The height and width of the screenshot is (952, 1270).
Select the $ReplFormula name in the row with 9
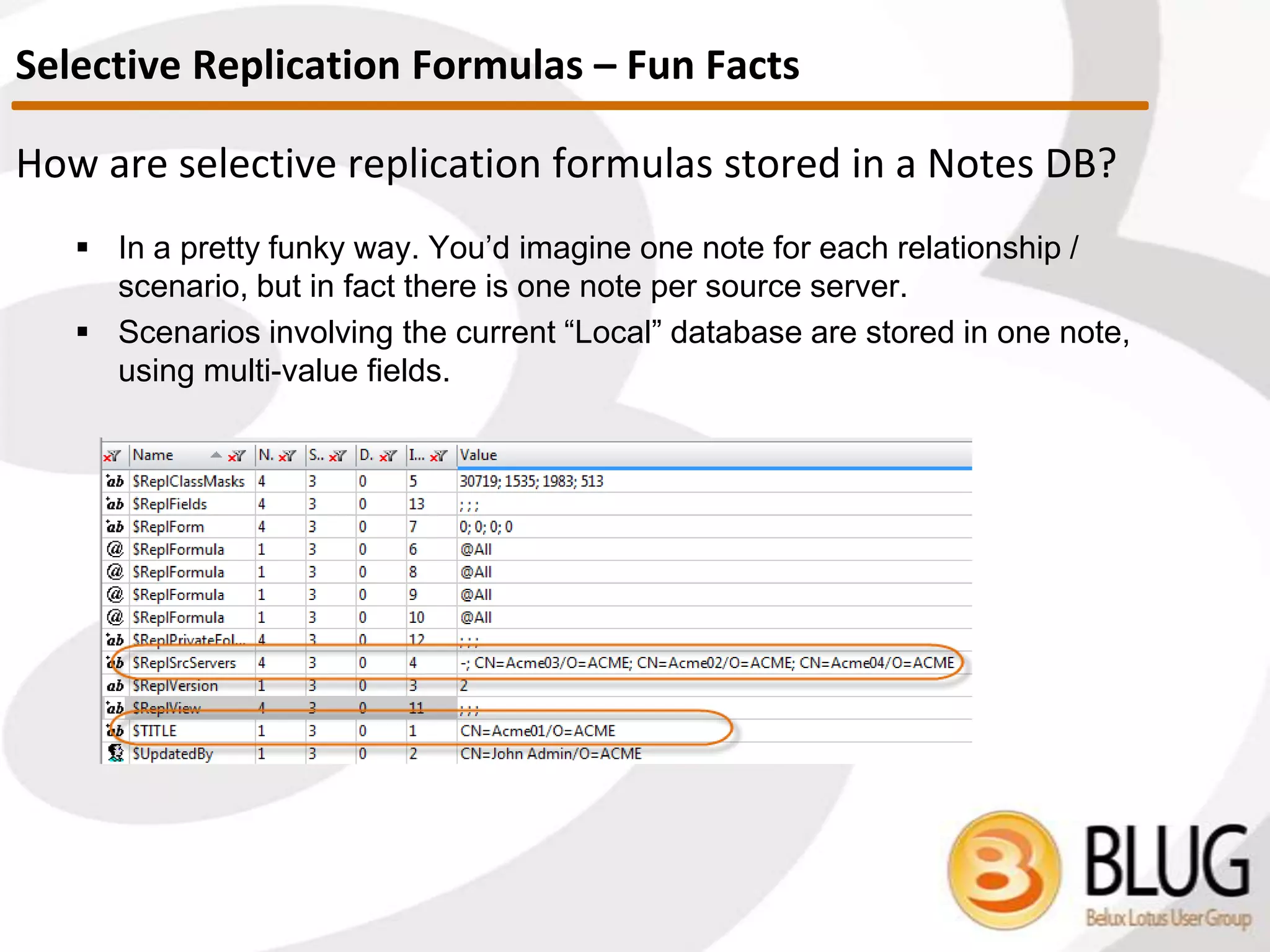[x=179, y=595]
